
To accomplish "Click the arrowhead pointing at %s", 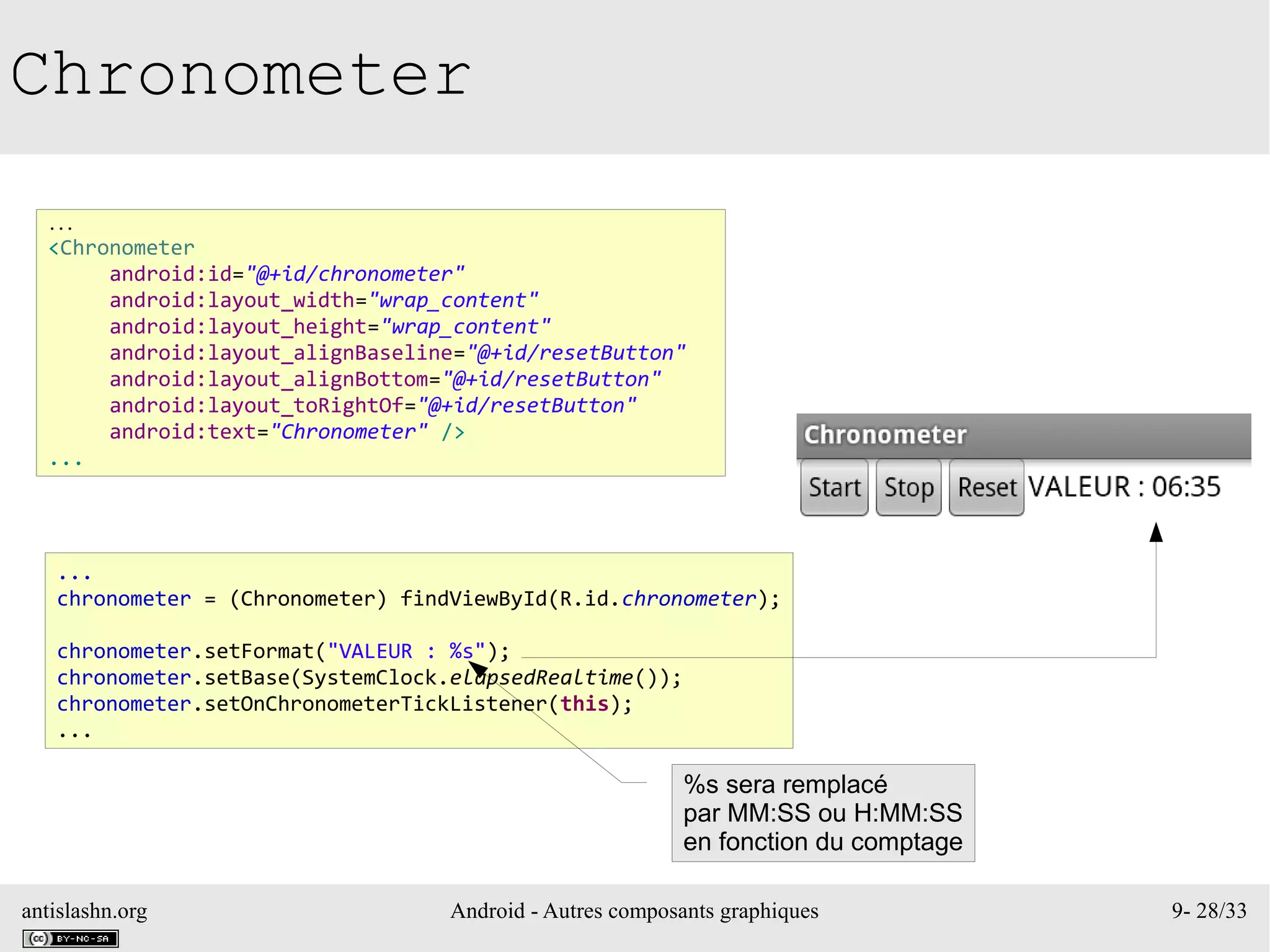I will click(x=476, y=669).
